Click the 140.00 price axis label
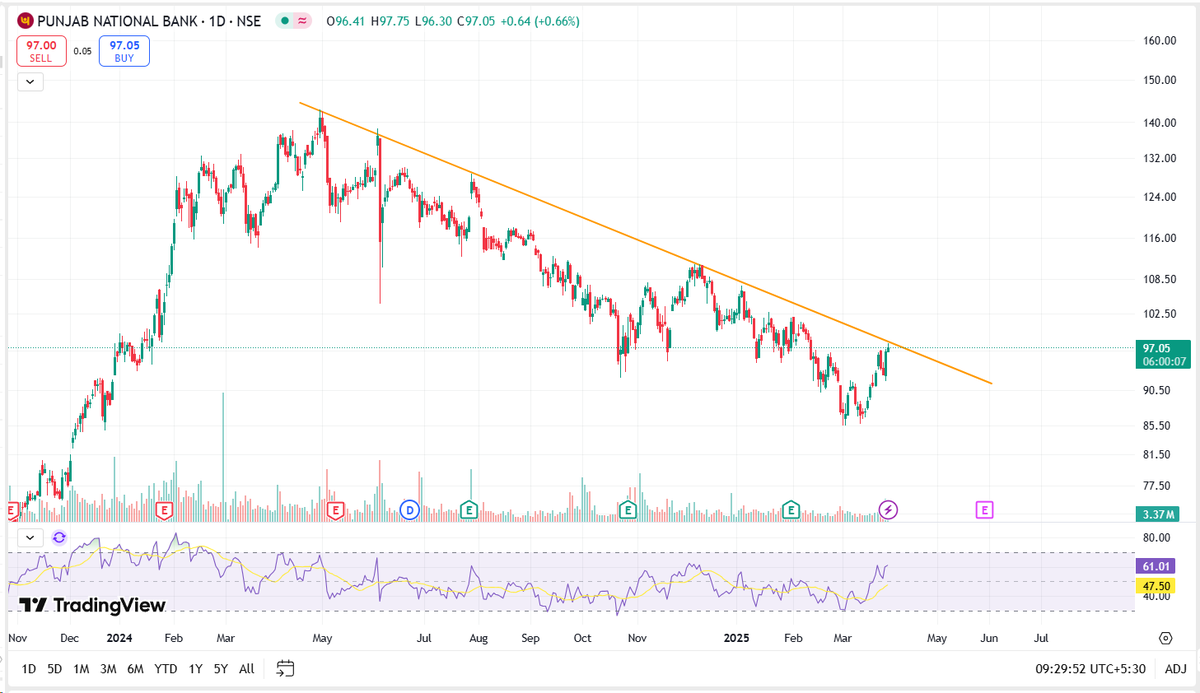The image size is (1200, 693). [x=1158, y=123]
